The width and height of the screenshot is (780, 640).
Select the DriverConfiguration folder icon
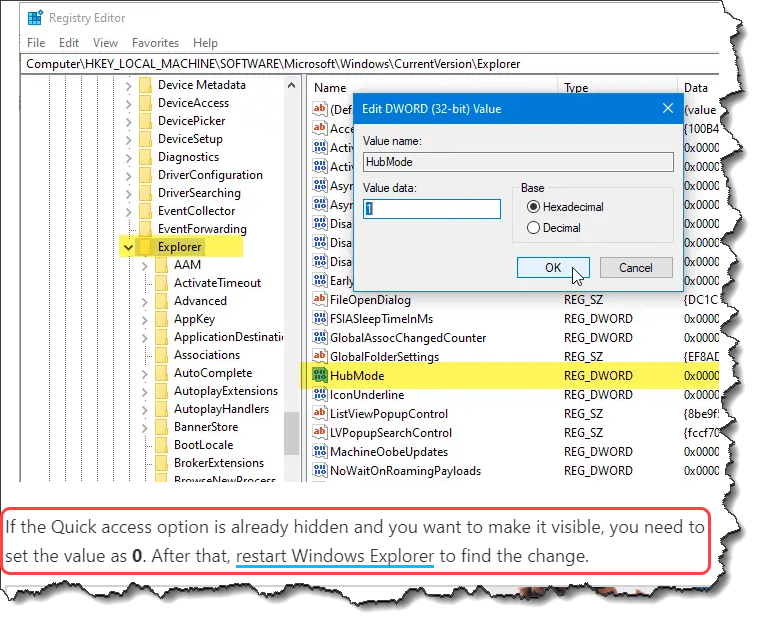(145, 175)
